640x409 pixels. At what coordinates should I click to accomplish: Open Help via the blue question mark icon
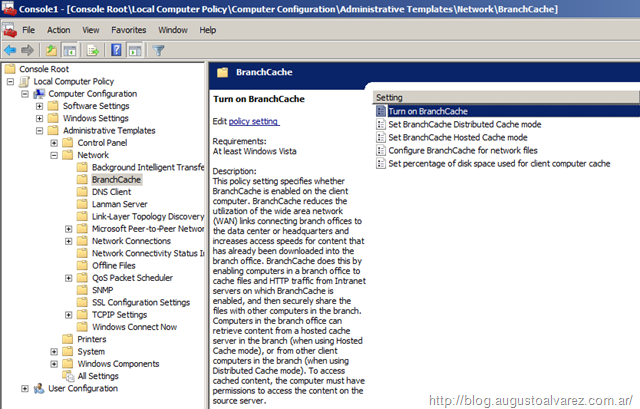pyautogui.click(x=116, y=48)
